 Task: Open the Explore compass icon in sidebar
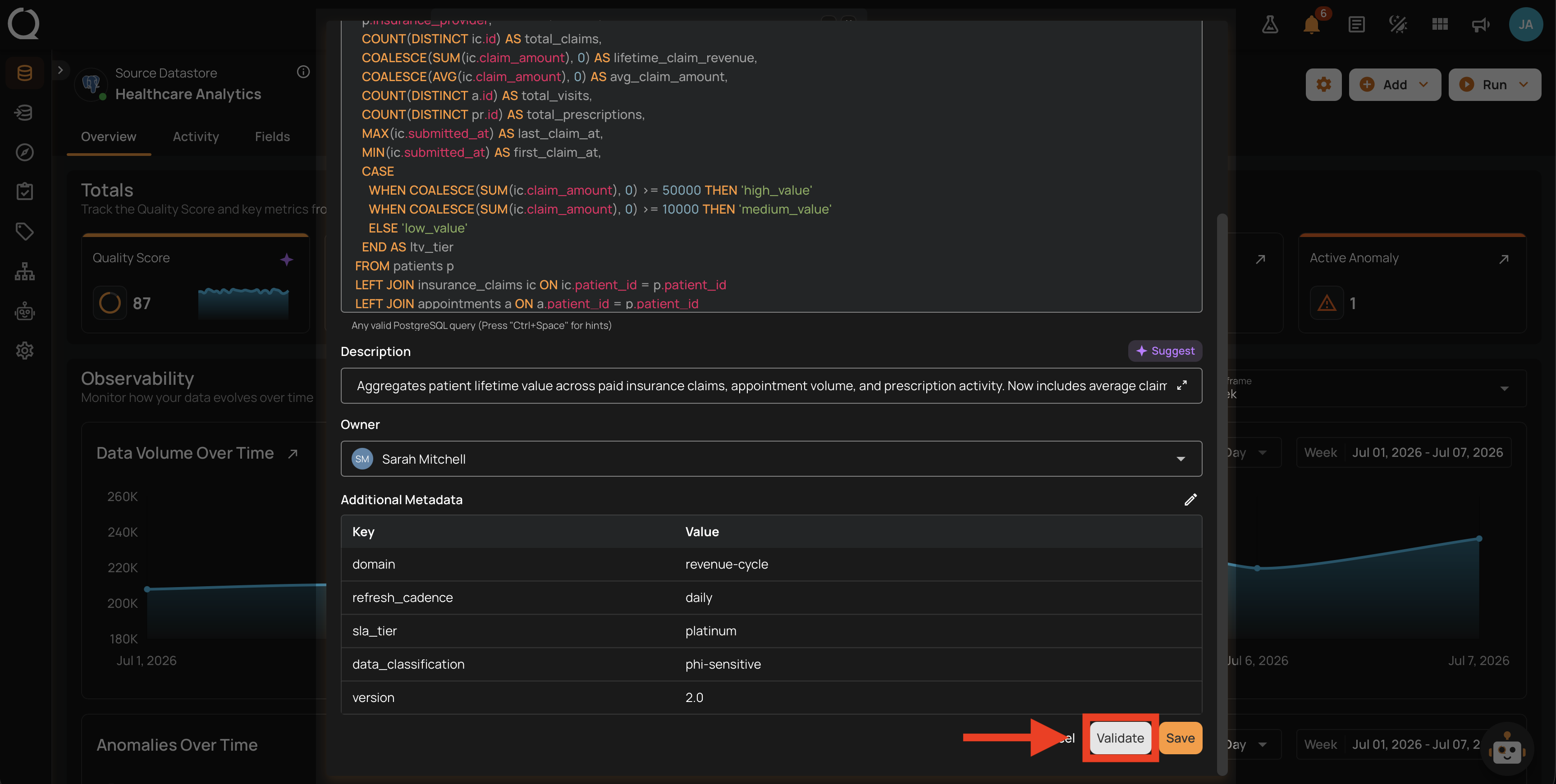tap(25, 152)
